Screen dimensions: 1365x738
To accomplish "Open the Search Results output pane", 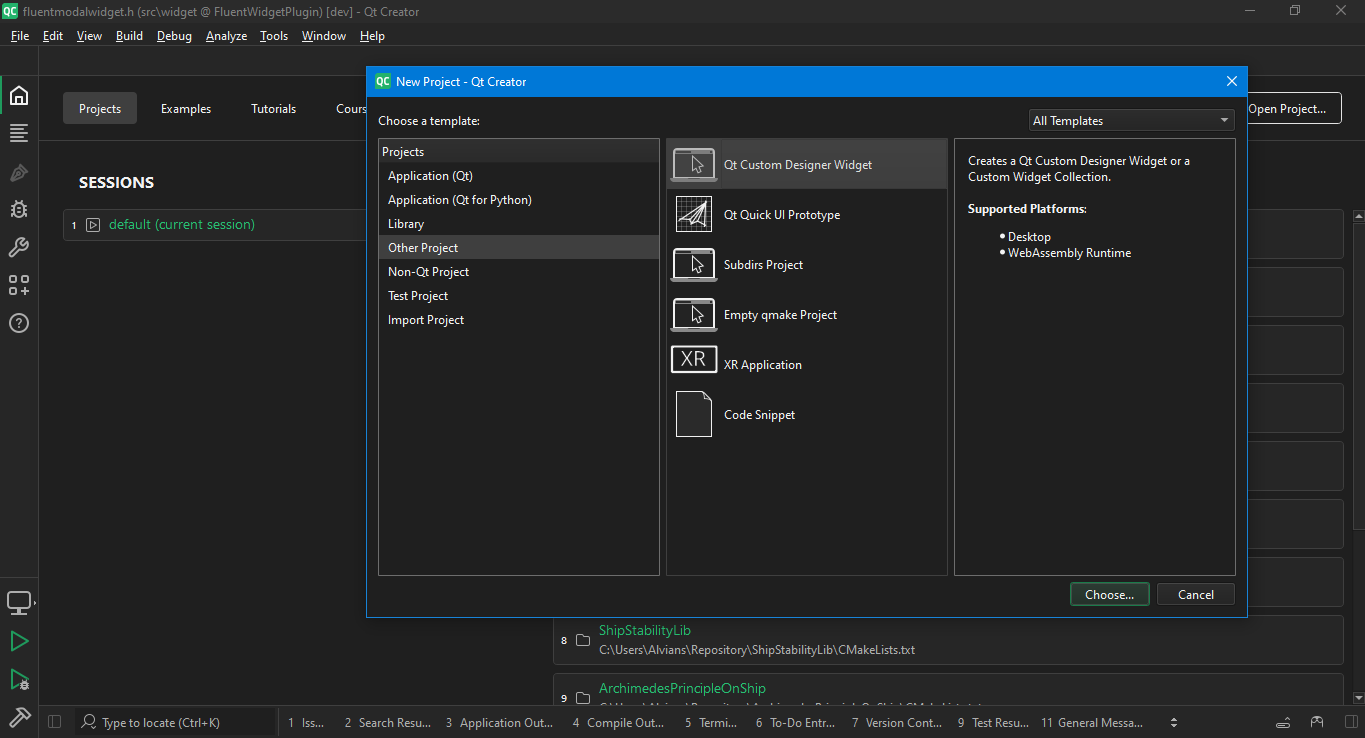I will point(388,722).
